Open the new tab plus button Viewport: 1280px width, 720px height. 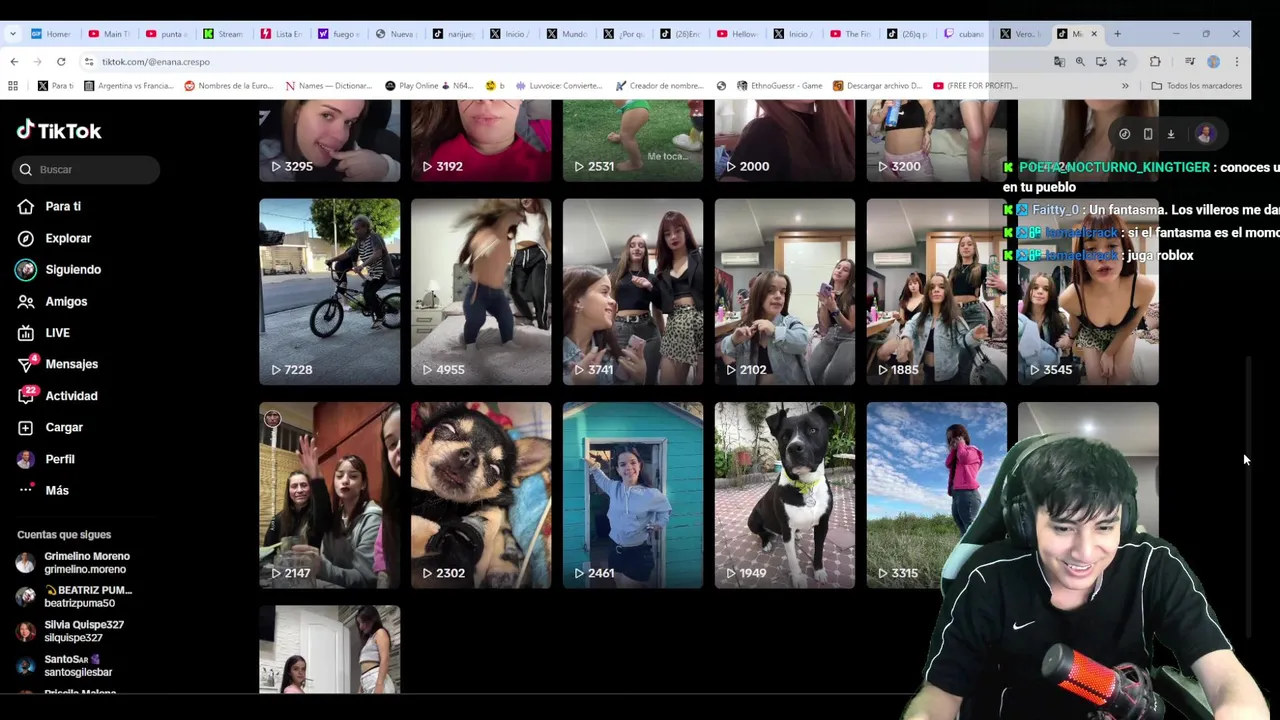tap(1117, 34)
